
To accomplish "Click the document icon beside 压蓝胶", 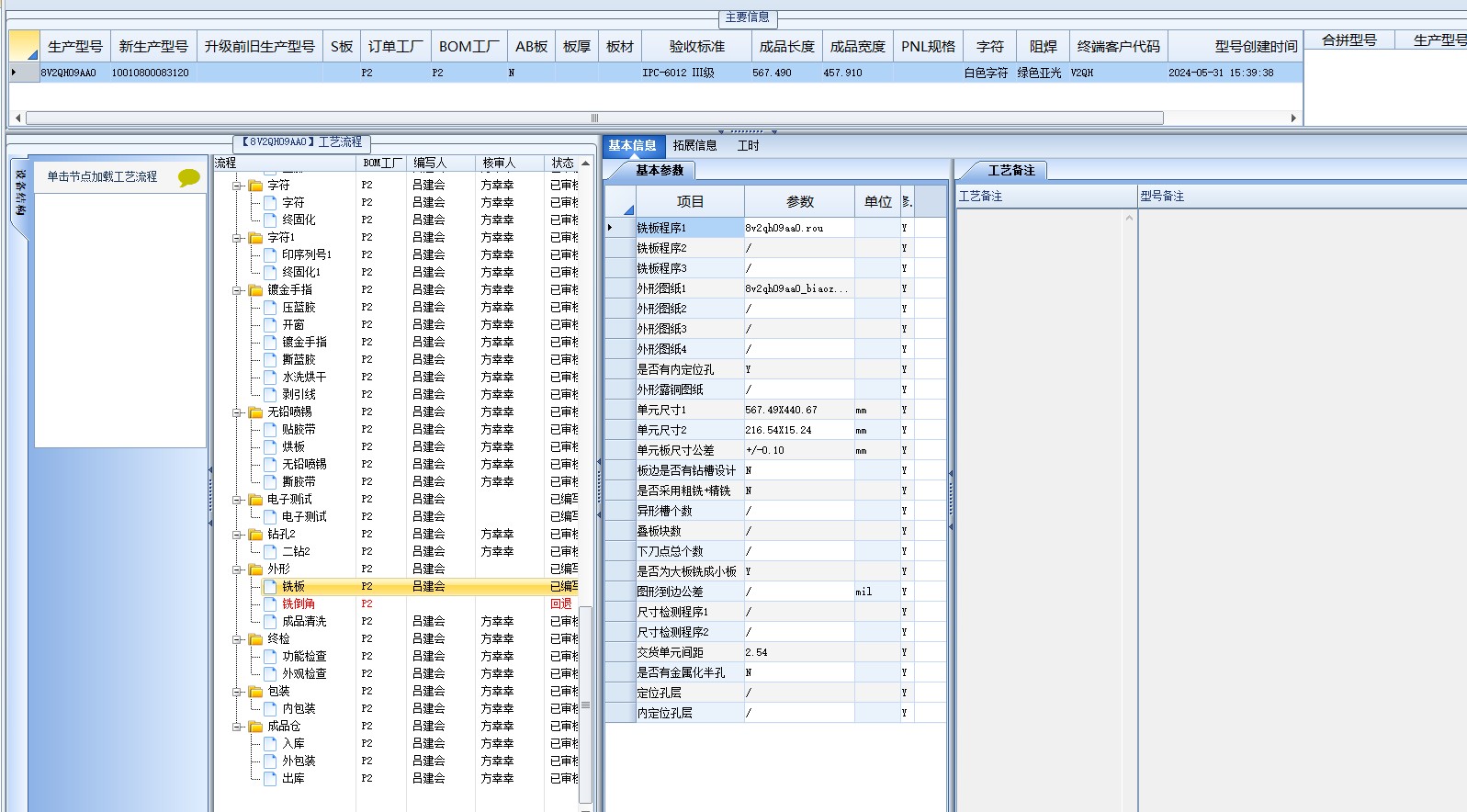I will click(270, 308).
